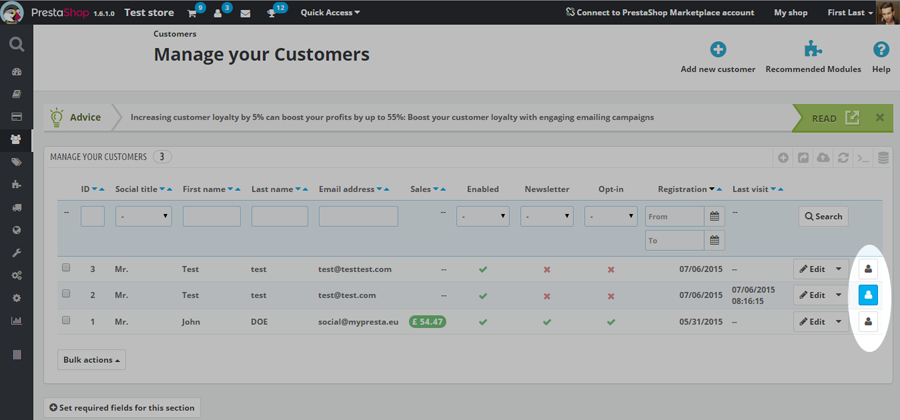Open the envelope messages icon in header
Viewport: 900px width, 420px height.
pyautogui.click(x=245, y=13)
